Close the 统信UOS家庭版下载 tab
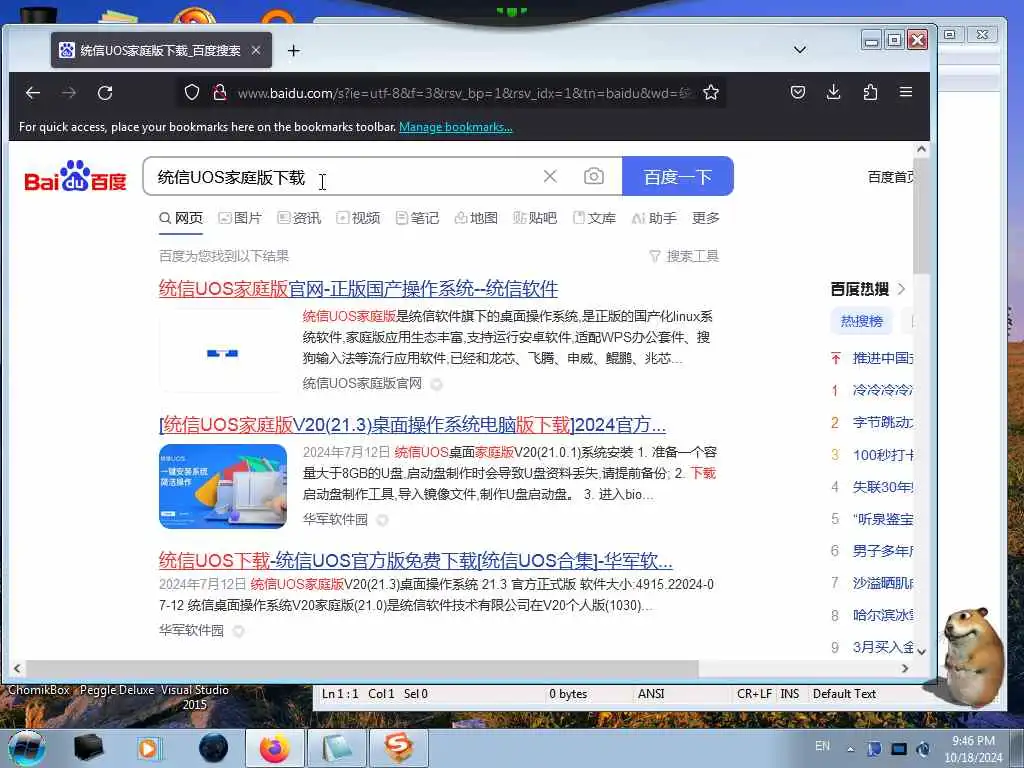 point(256,50)
